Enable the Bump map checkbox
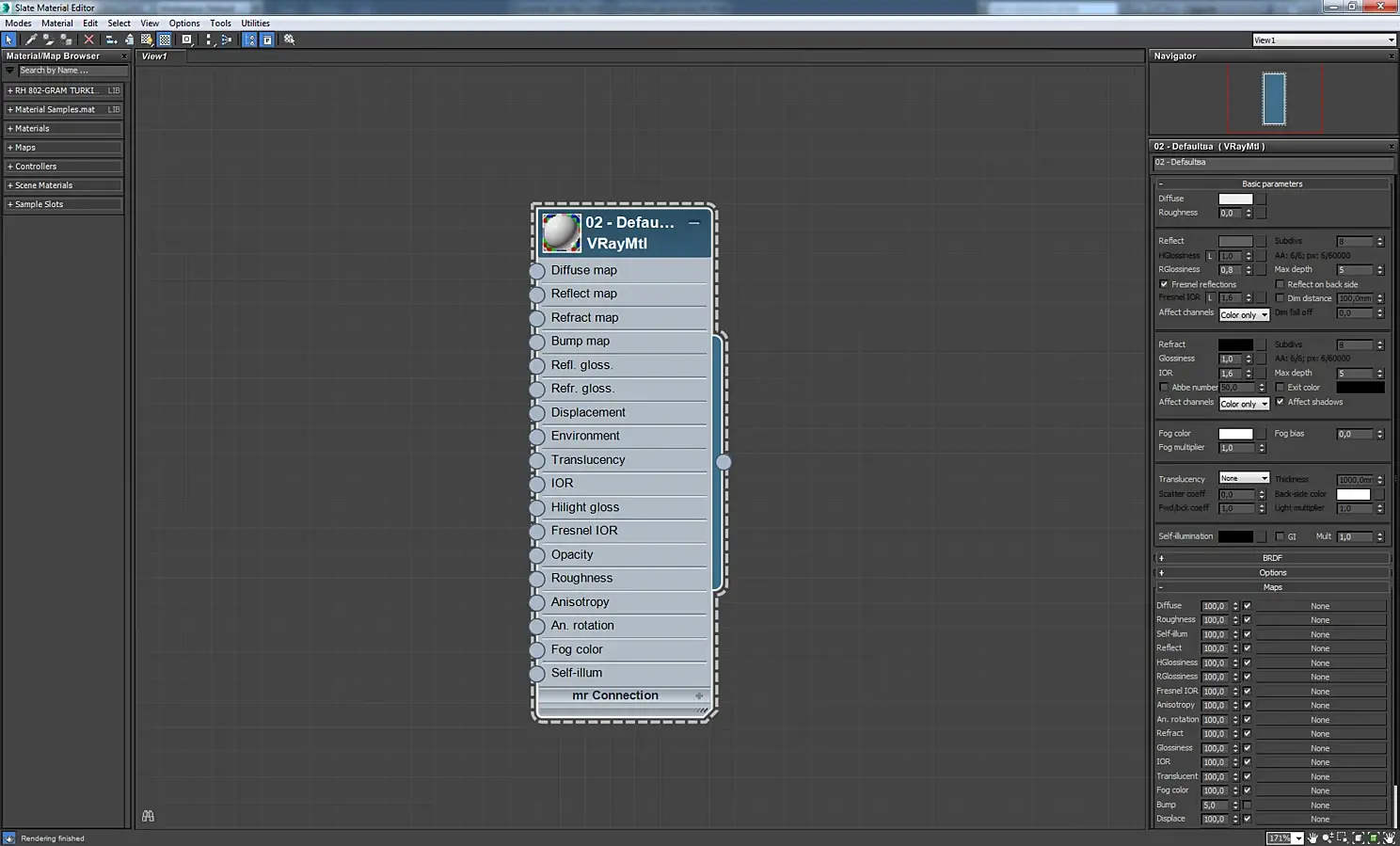Screen dimensions: 1400x846 tap(1247, 806)
